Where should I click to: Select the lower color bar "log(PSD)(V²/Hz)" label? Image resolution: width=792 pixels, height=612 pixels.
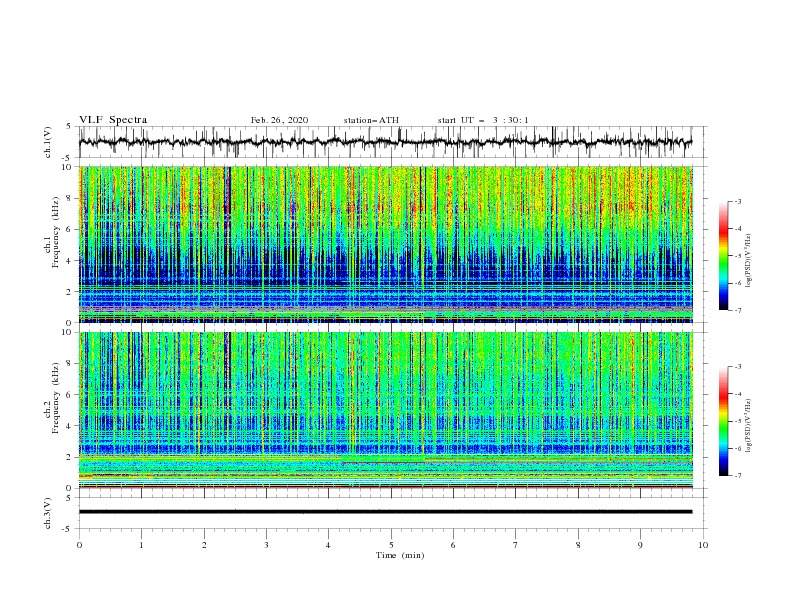(749, 426)
